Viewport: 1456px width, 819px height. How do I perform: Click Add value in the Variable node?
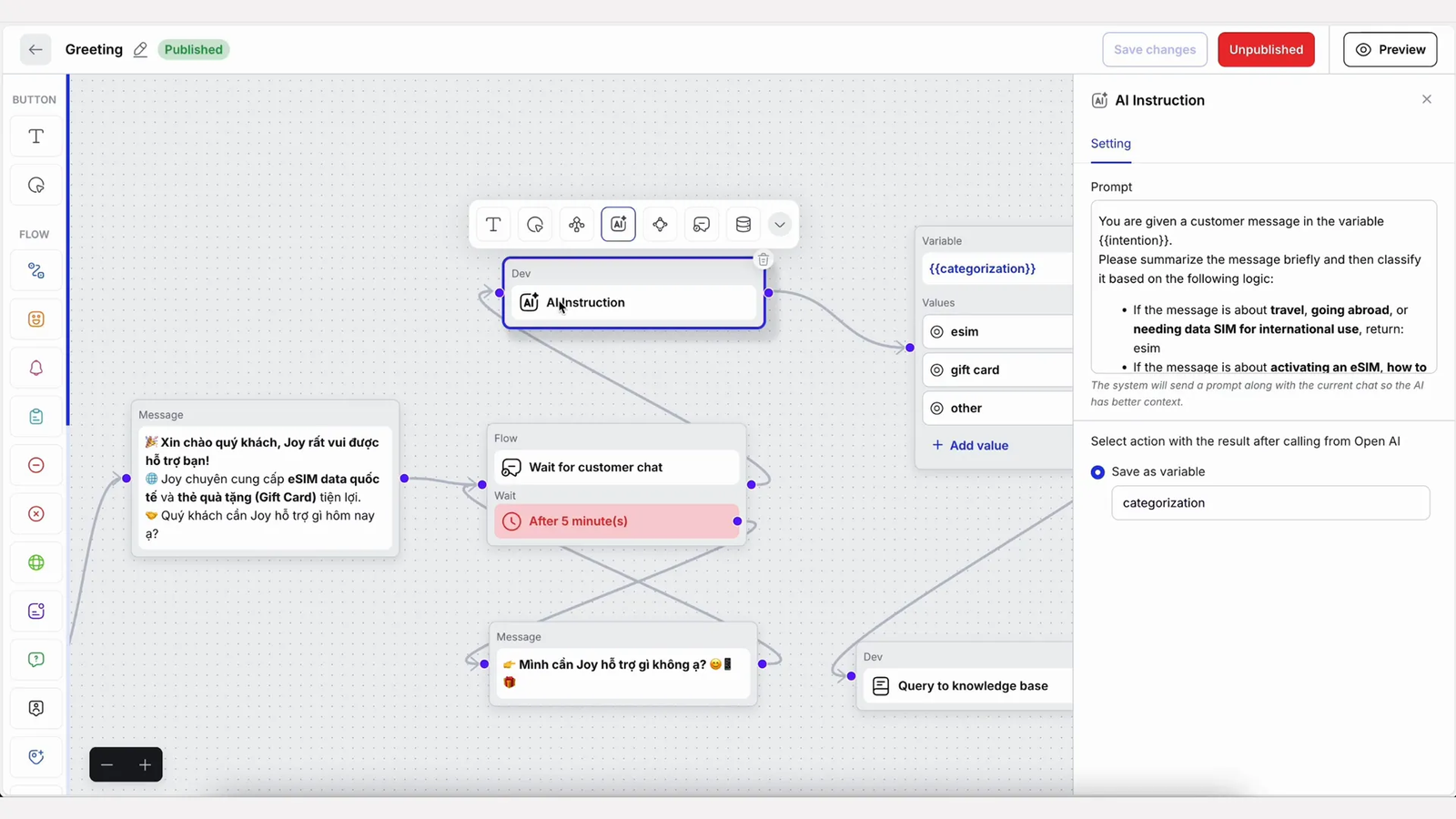coord(970,445)
